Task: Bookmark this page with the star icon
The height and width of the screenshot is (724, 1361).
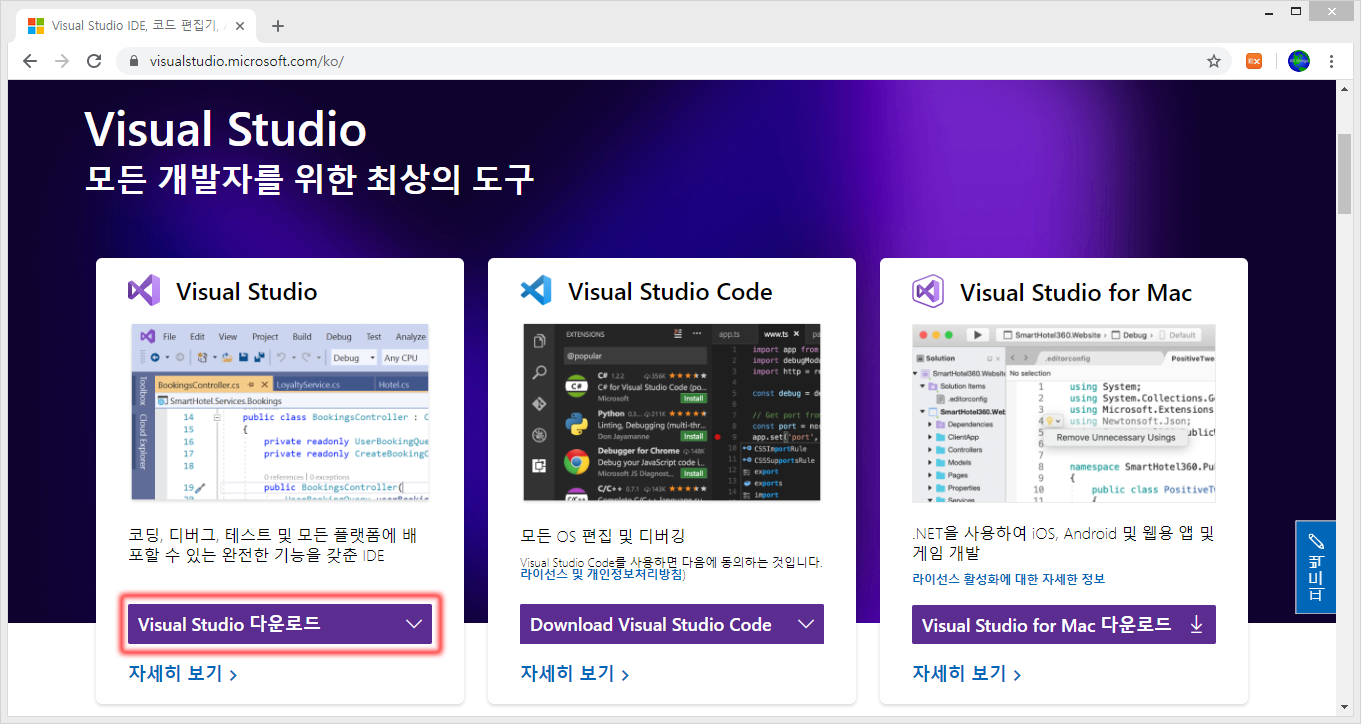Action: [x=1214, y=61]
